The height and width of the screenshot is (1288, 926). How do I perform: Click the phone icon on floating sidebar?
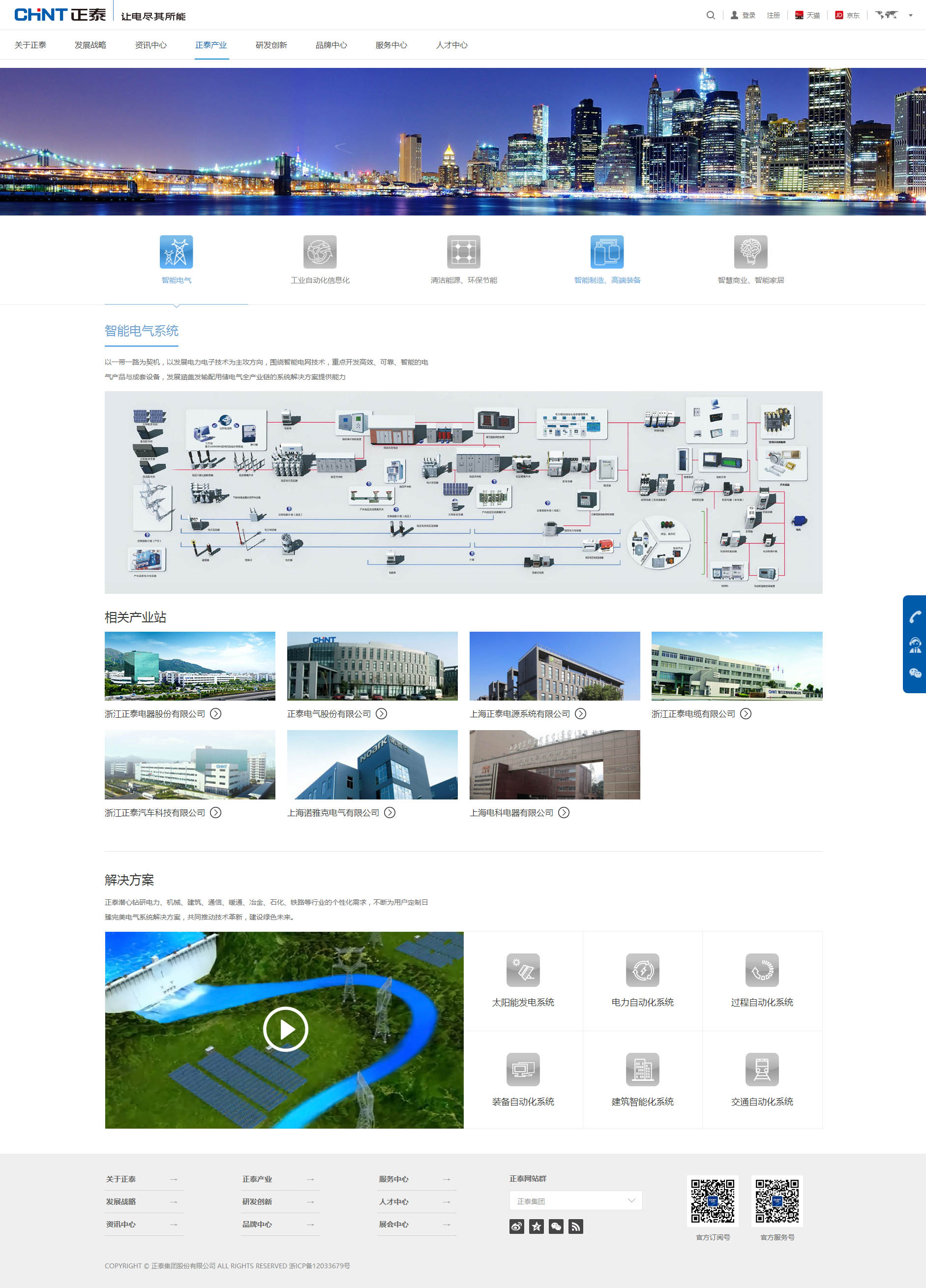(x=915, y=617)
